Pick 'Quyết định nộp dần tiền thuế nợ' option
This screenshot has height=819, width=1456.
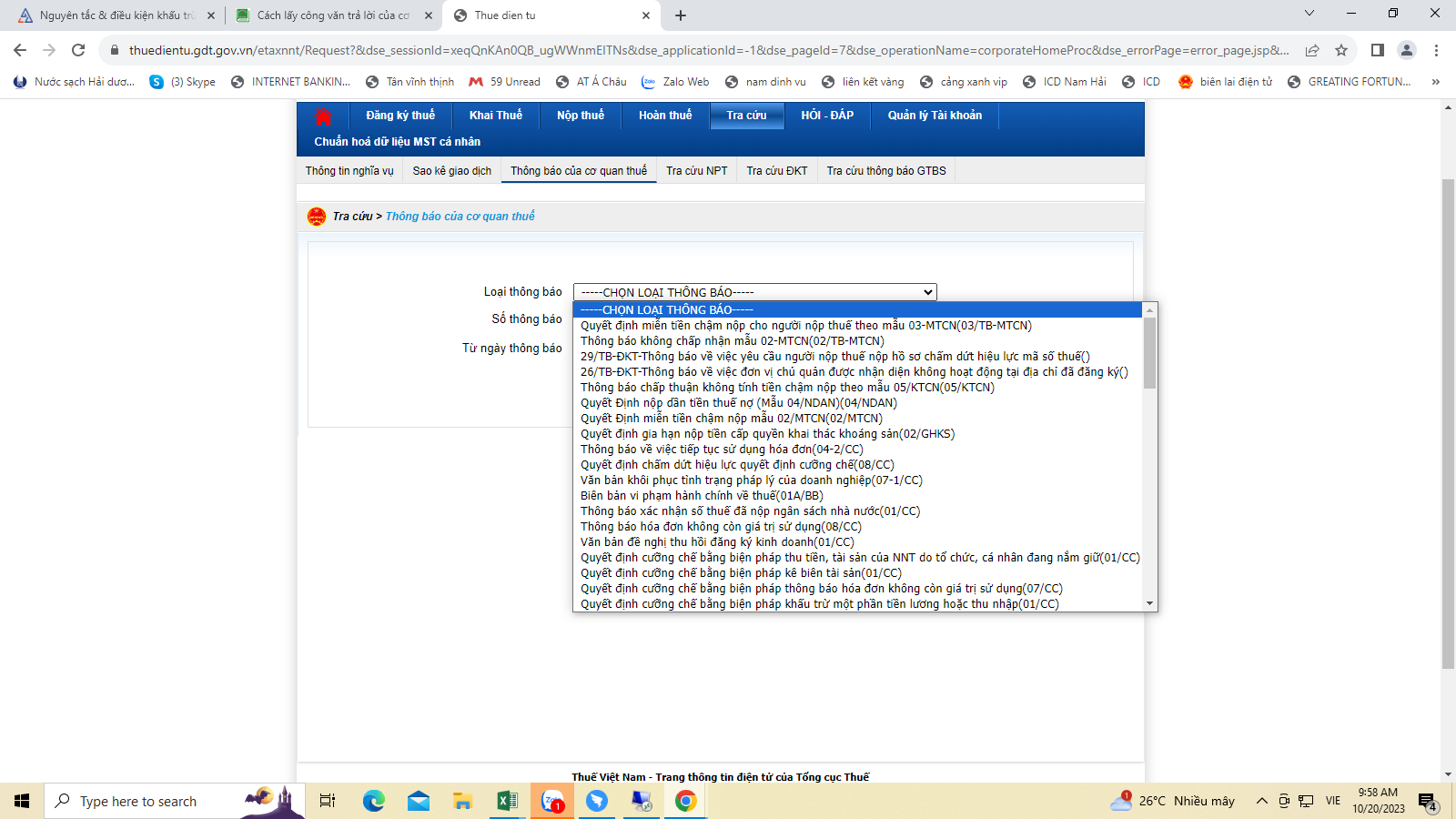738,403
